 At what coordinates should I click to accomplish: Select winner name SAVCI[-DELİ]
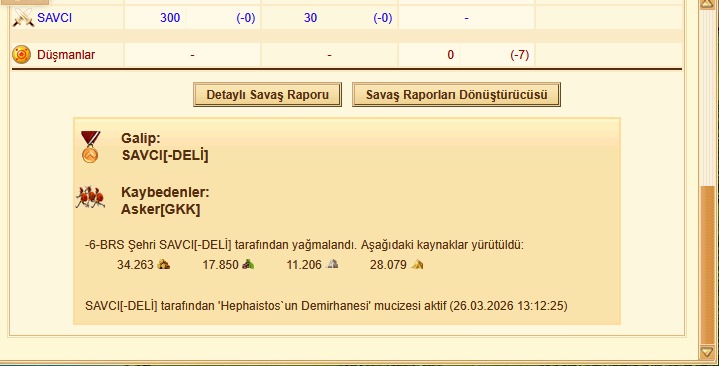point(165,155)
